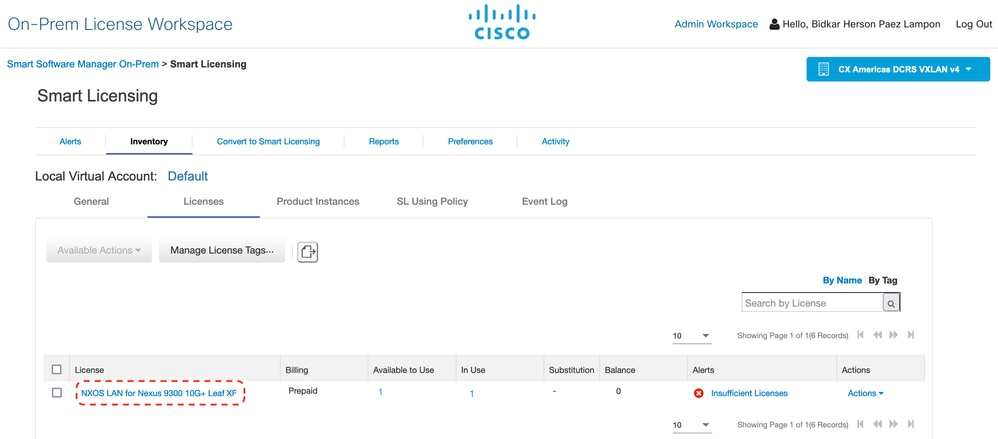998x439 pixels.
Task: Click the user profile icon beside Hello
Action: tap(775, 24)
